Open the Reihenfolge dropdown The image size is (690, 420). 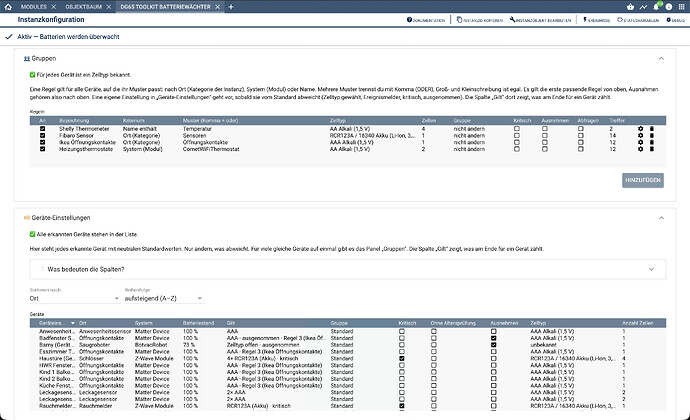point(164,298)
